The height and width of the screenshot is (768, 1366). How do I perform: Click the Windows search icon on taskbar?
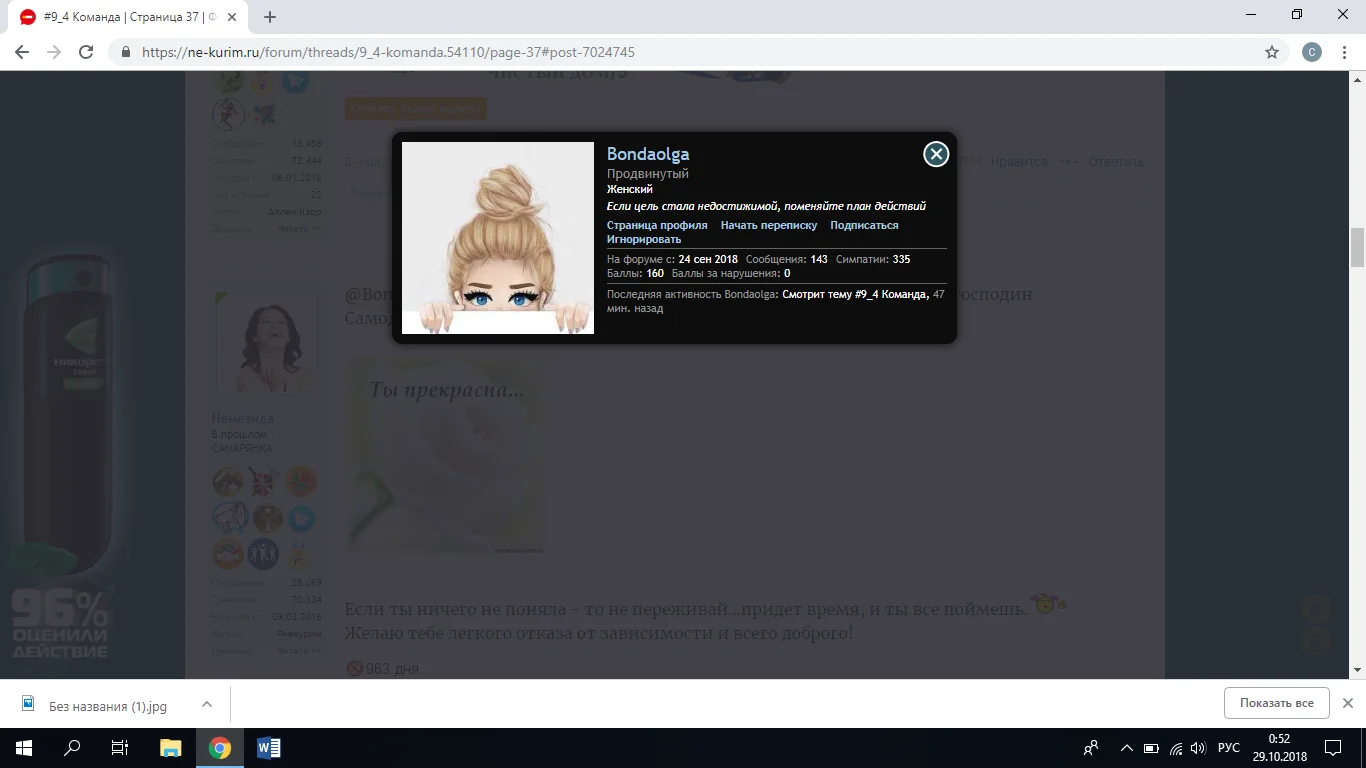[70, 747]
